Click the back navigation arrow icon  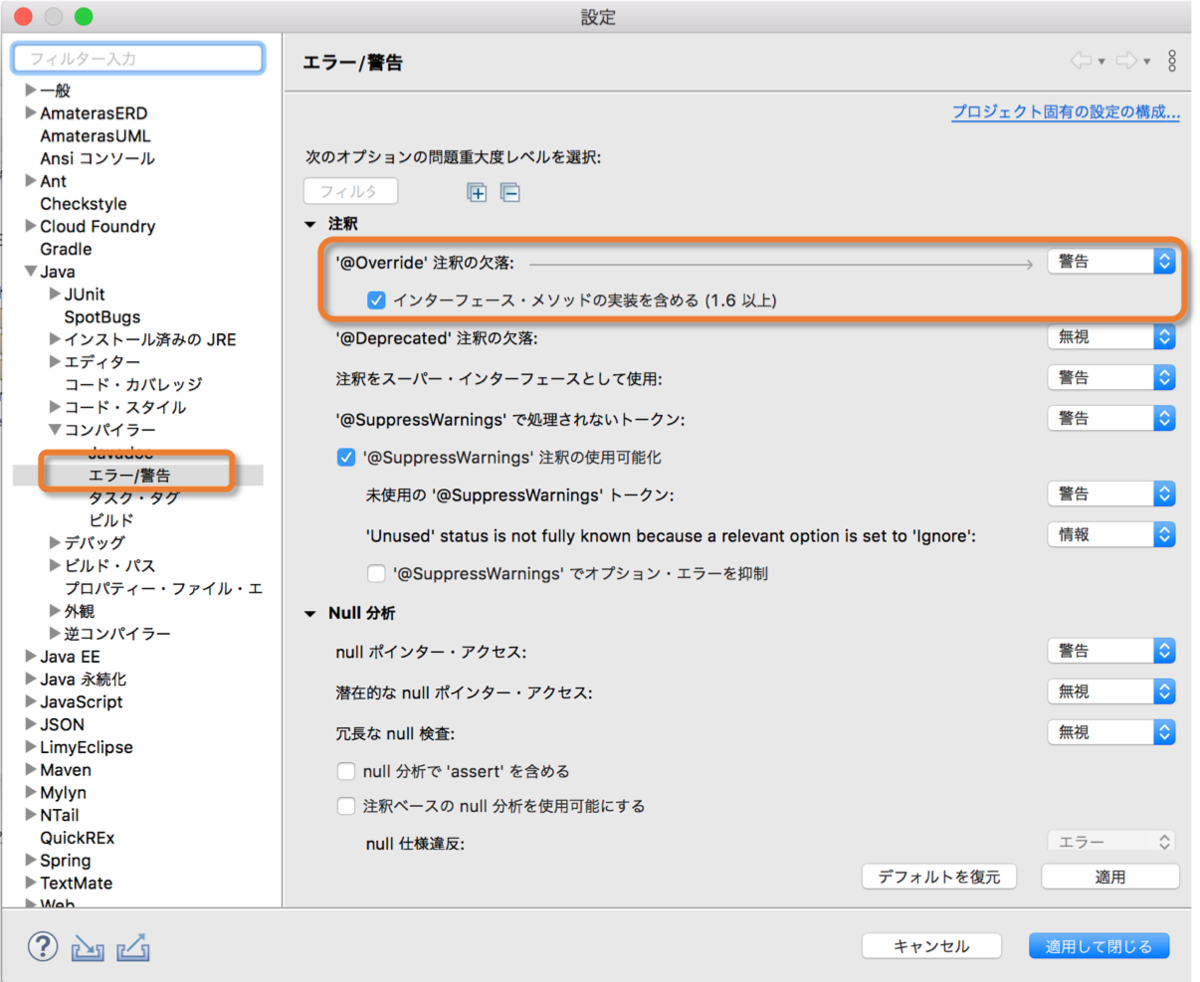point(1082,60)
